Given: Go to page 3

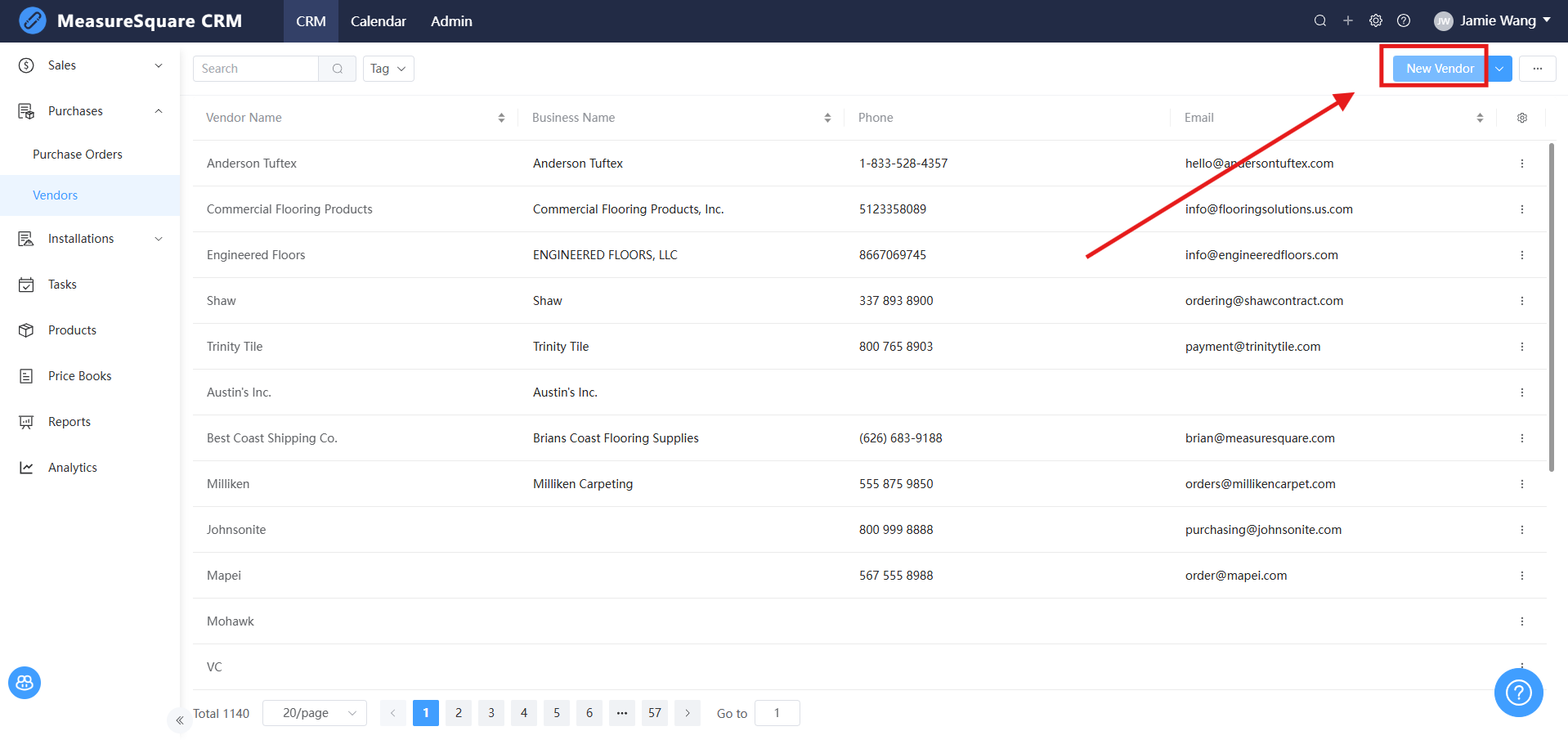Looking at the screenshot, I should [x=491, y=713].
